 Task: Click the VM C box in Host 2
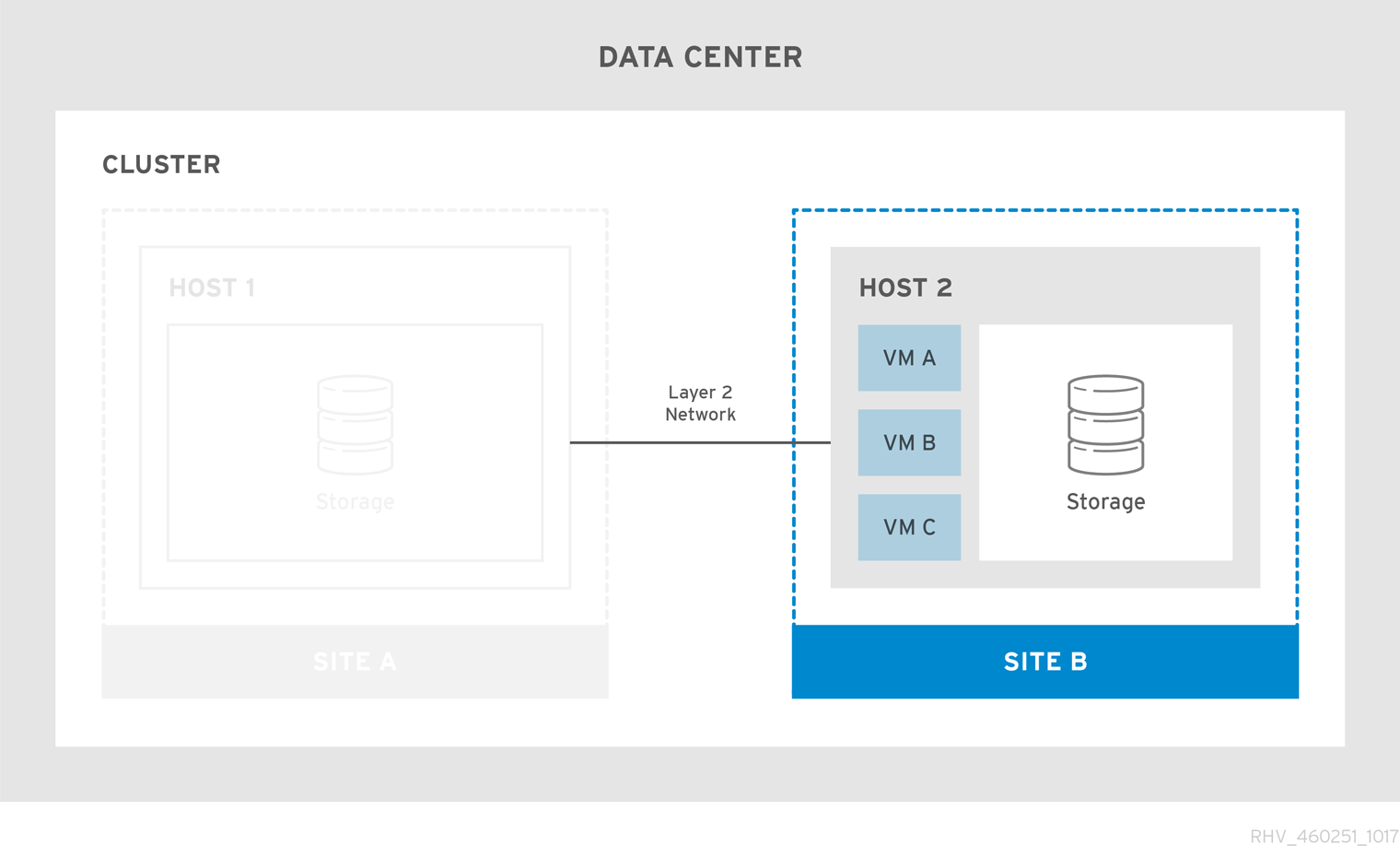pyautogui.click(x=909, y=526)
